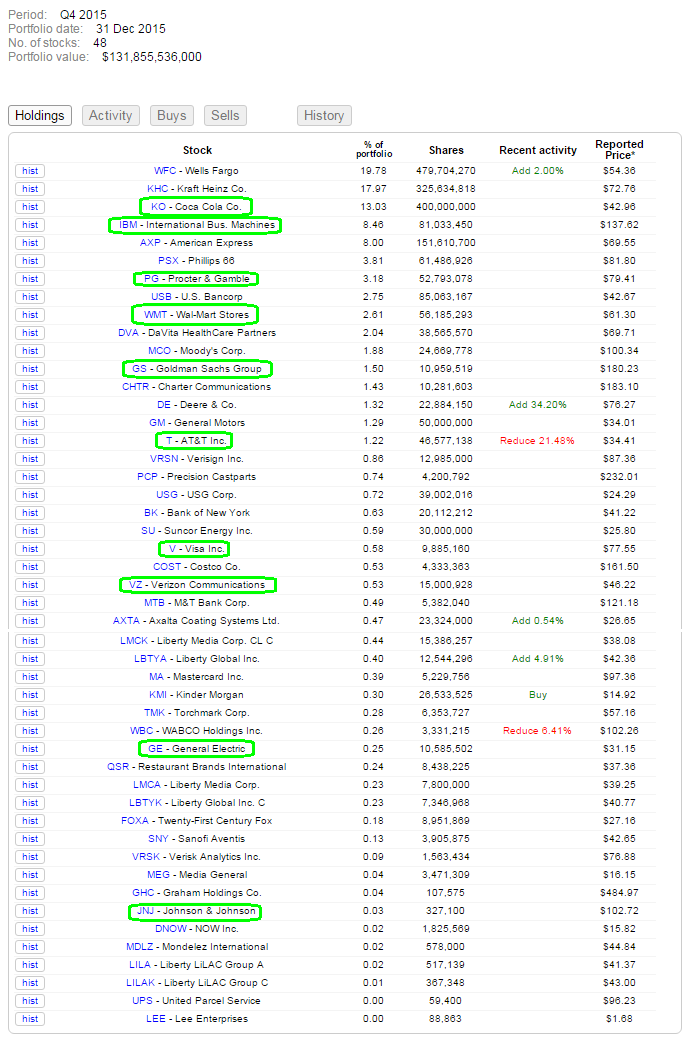Screen dimensions: 691x1042
Task: Open the T AT&T ticker link
Action: pos(169,441)
